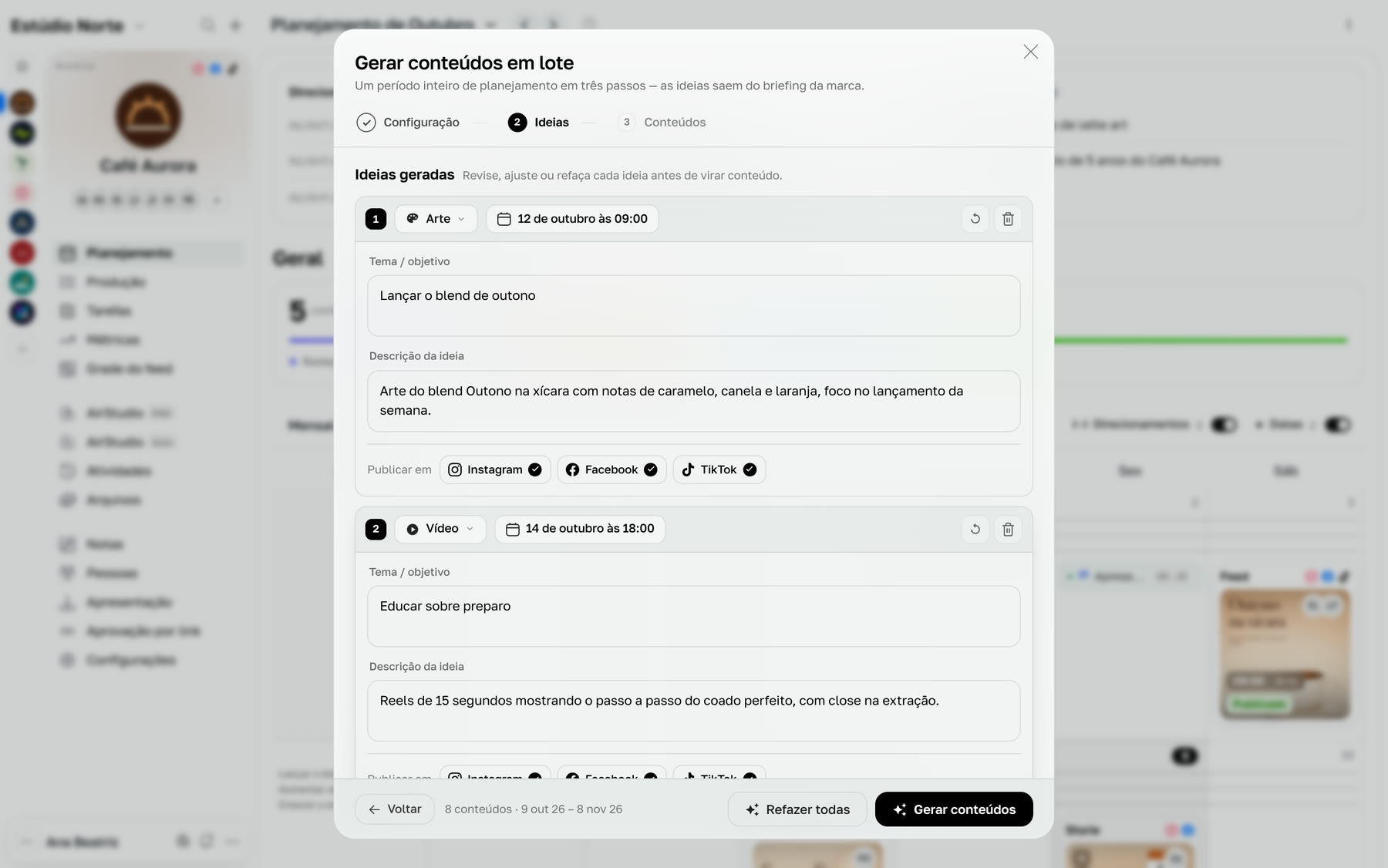Open the Arte content type dropdown
Viewport: 1388px width, 868px height.
(x=436, y=219)
